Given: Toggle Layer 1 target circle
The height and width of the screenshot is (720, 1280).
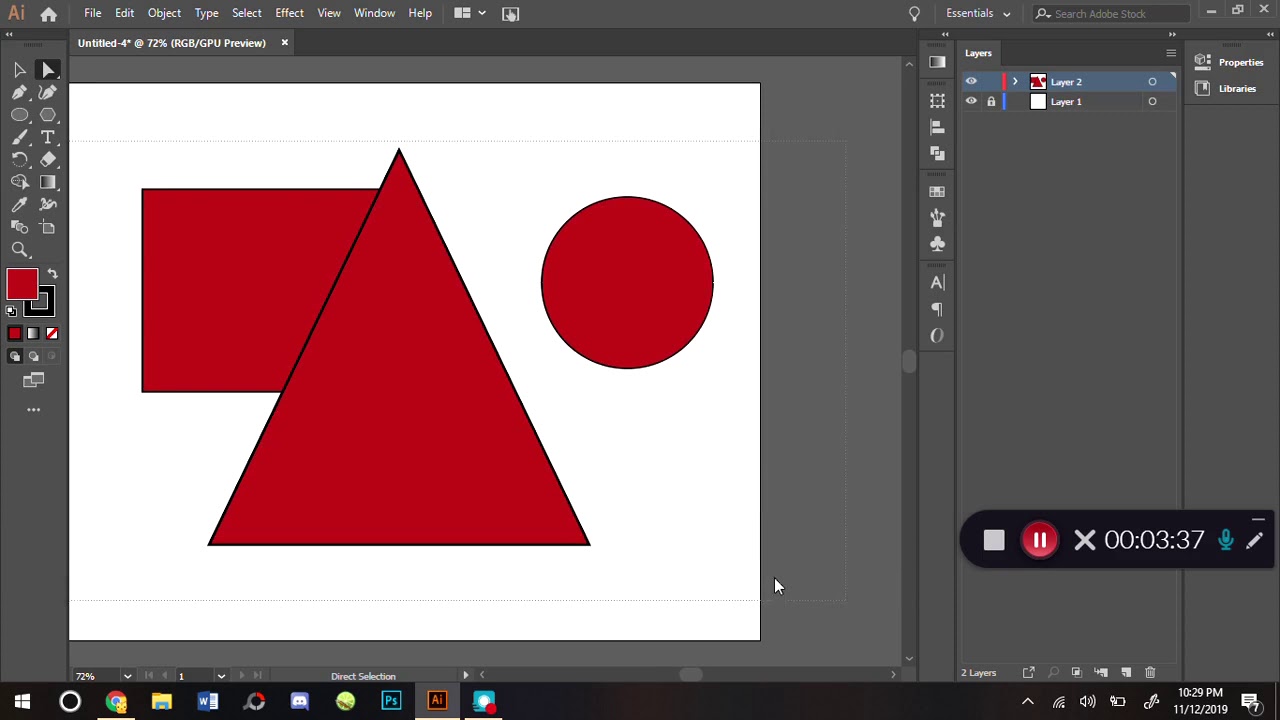Looking at the screenshot, I should [x=1152, y=101].
